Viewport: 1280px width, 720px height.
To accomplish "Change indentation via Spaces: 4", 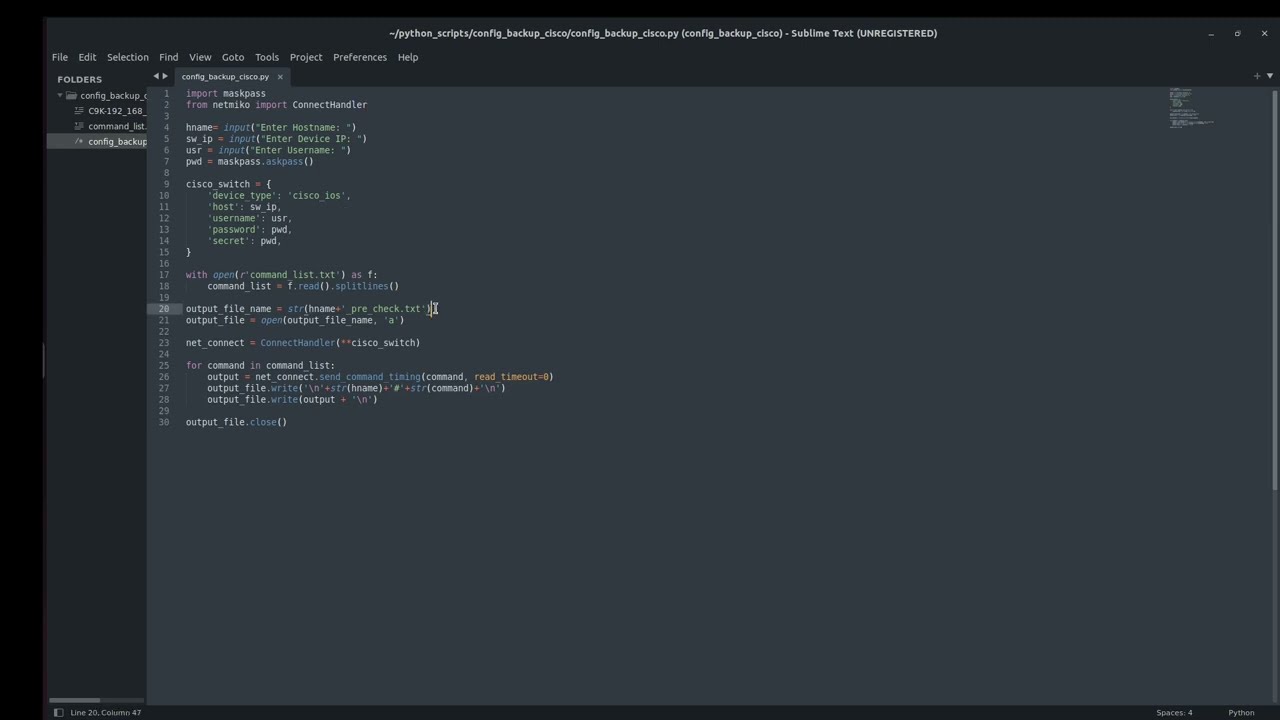I will (x=1174, y=713).
